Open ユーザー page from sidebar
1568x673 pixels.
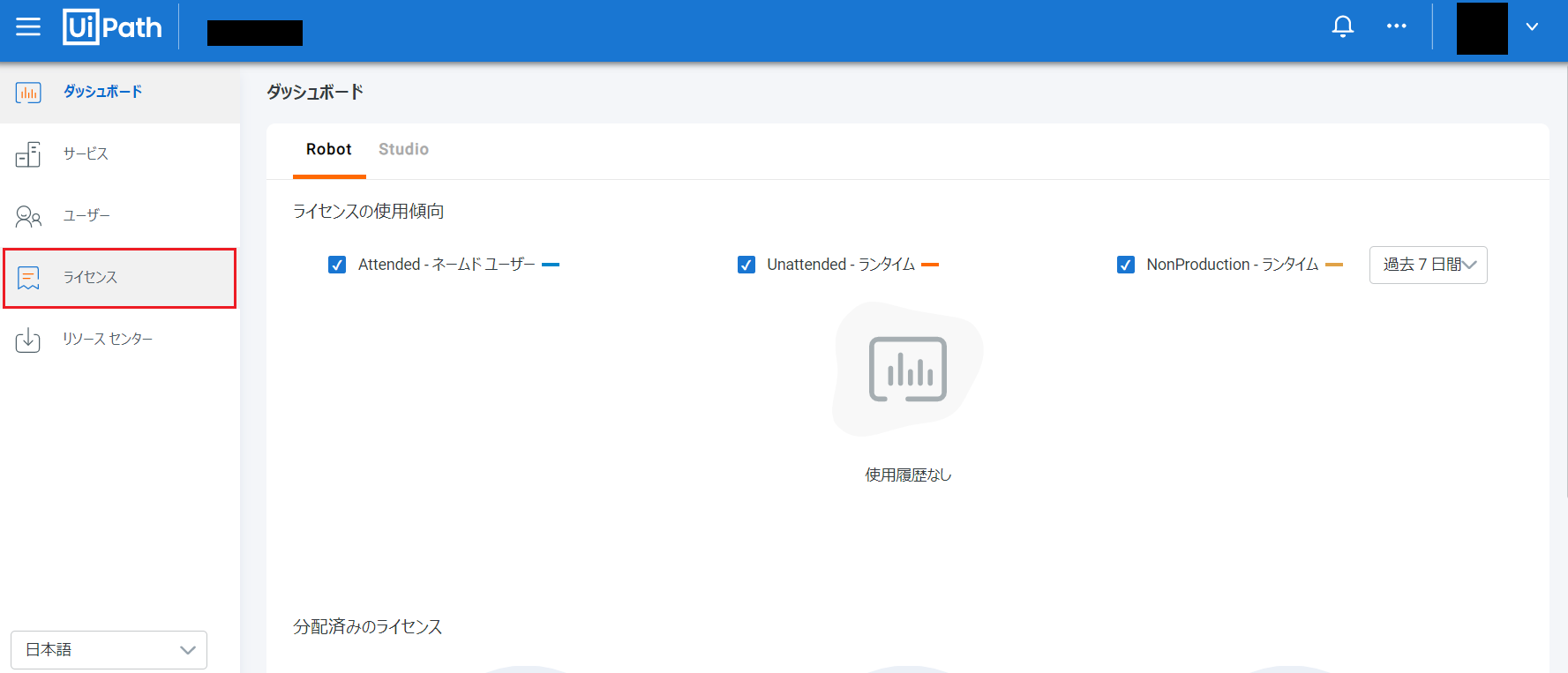tap(120, 216)
